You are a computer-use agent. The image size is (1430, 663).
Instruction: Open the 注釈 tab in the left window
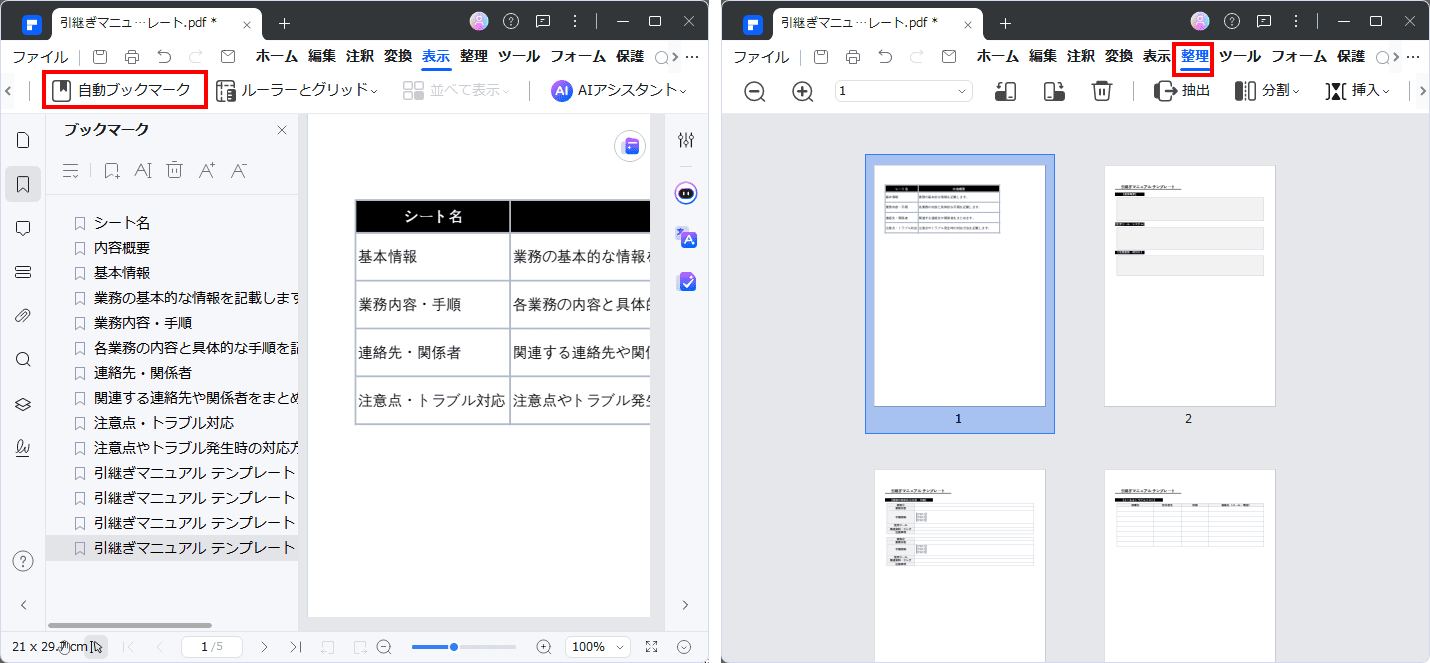(361, 56)
